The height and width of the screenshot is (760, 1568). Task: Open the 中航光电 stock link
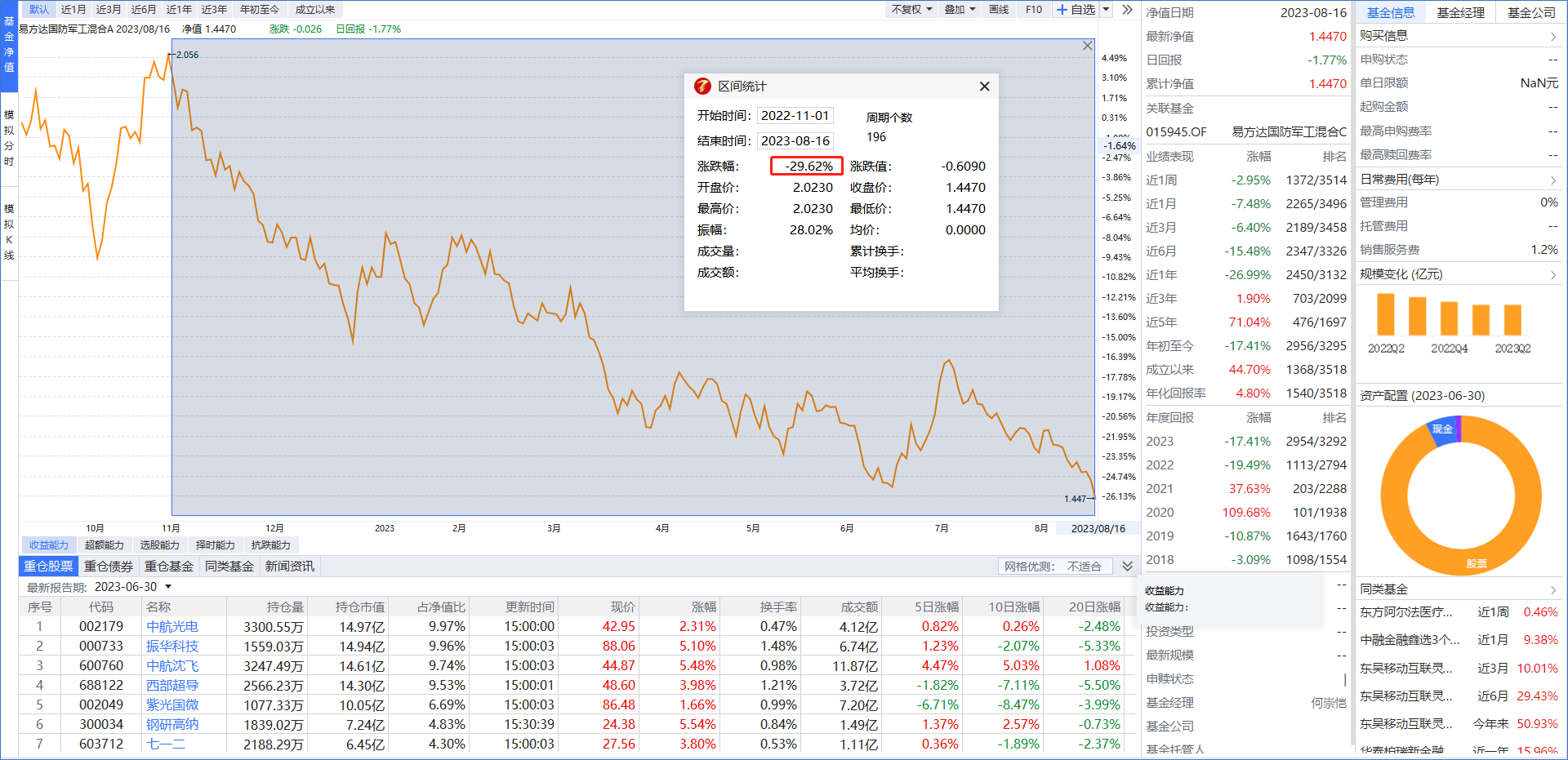click(172, 627)
